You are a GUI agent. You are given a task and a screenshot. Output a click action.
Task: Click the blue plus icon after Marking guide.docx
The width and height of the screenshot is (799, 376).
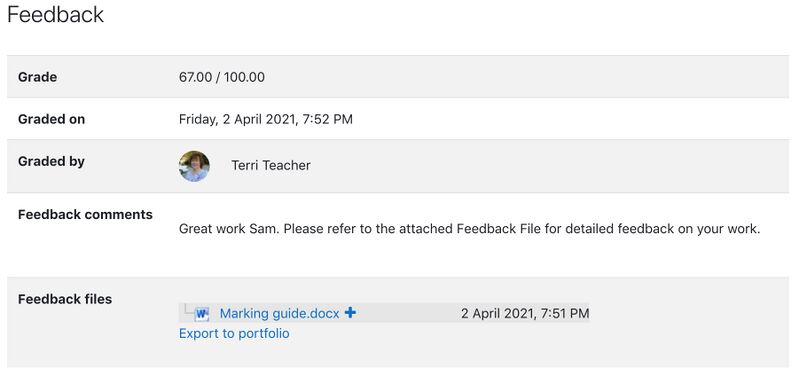[350, 312]
